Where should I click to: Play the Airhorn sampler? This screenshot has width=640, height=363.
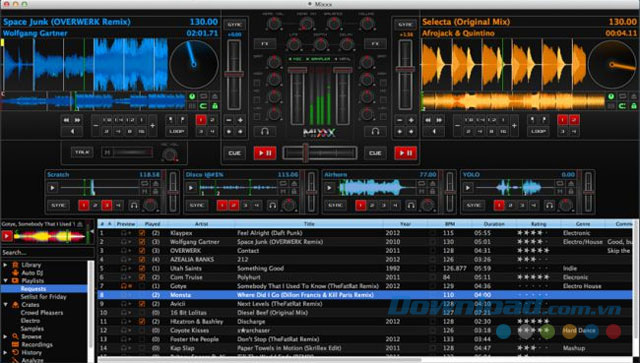329,188
